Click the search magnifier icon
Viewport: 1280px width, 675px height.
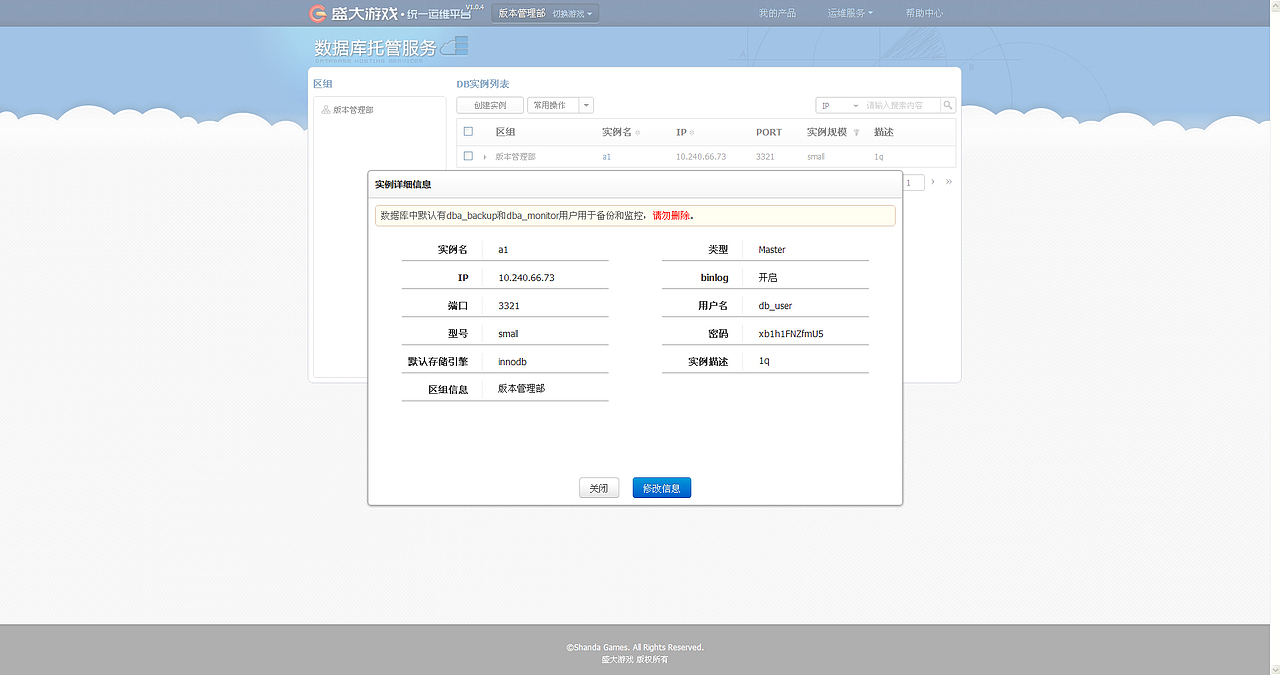946,104
